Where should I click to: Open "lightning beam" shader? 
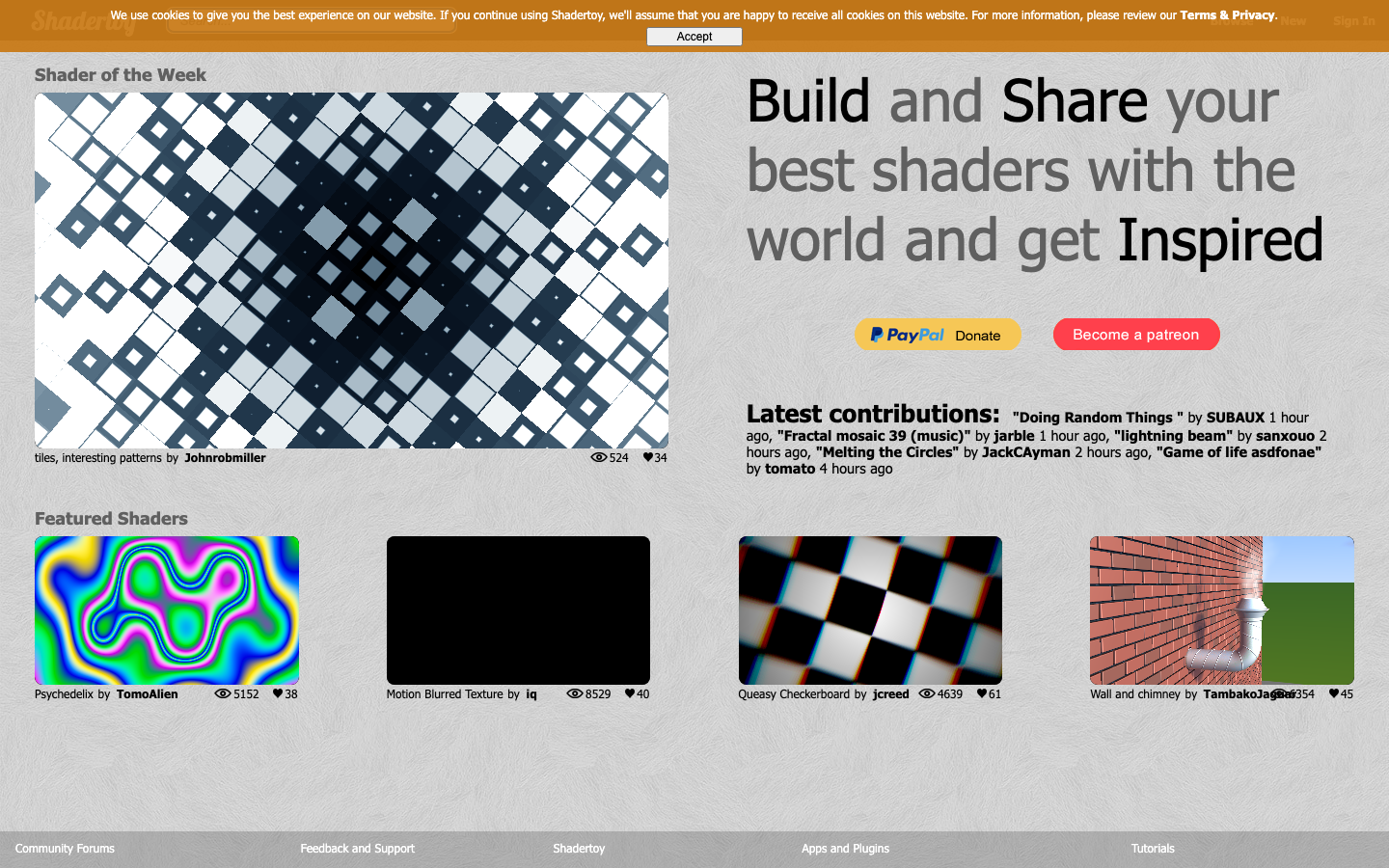(x=1173, y=436)
